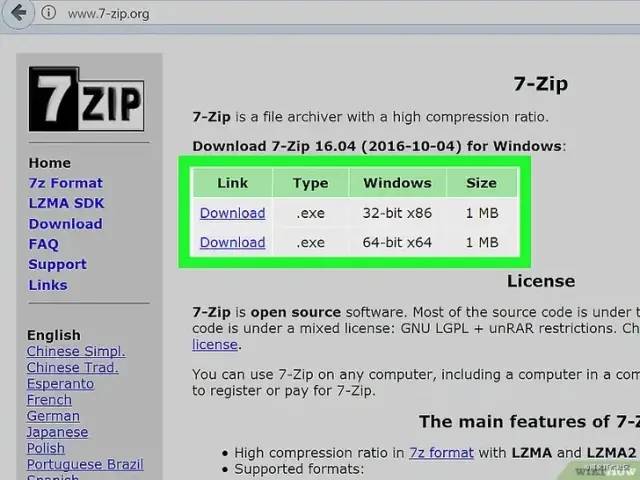Viewport: 640px width, 480px height.
Task: Switch language to Chinese Simpl.
Action: coord(76,351)
